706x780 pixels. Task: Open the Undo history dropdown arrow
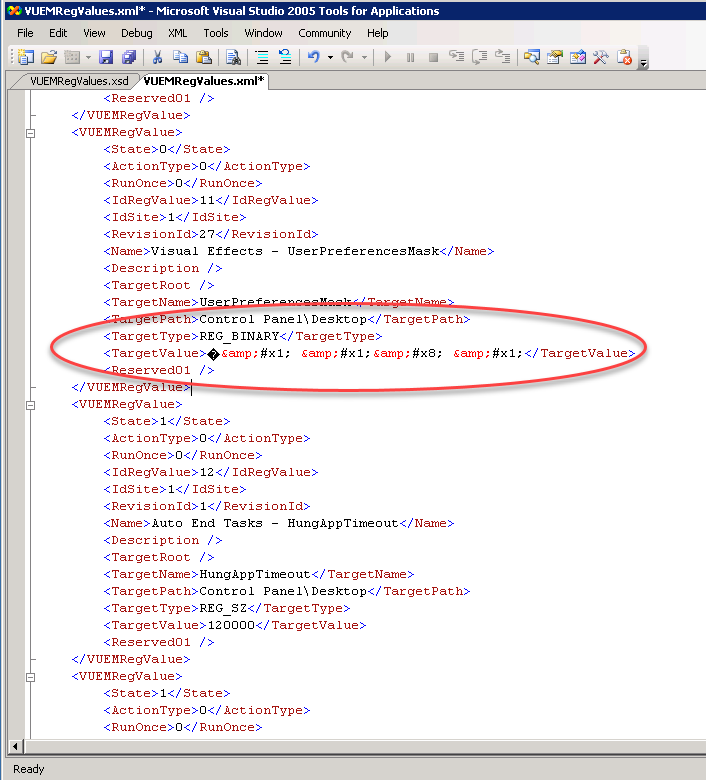pos(329,58)
